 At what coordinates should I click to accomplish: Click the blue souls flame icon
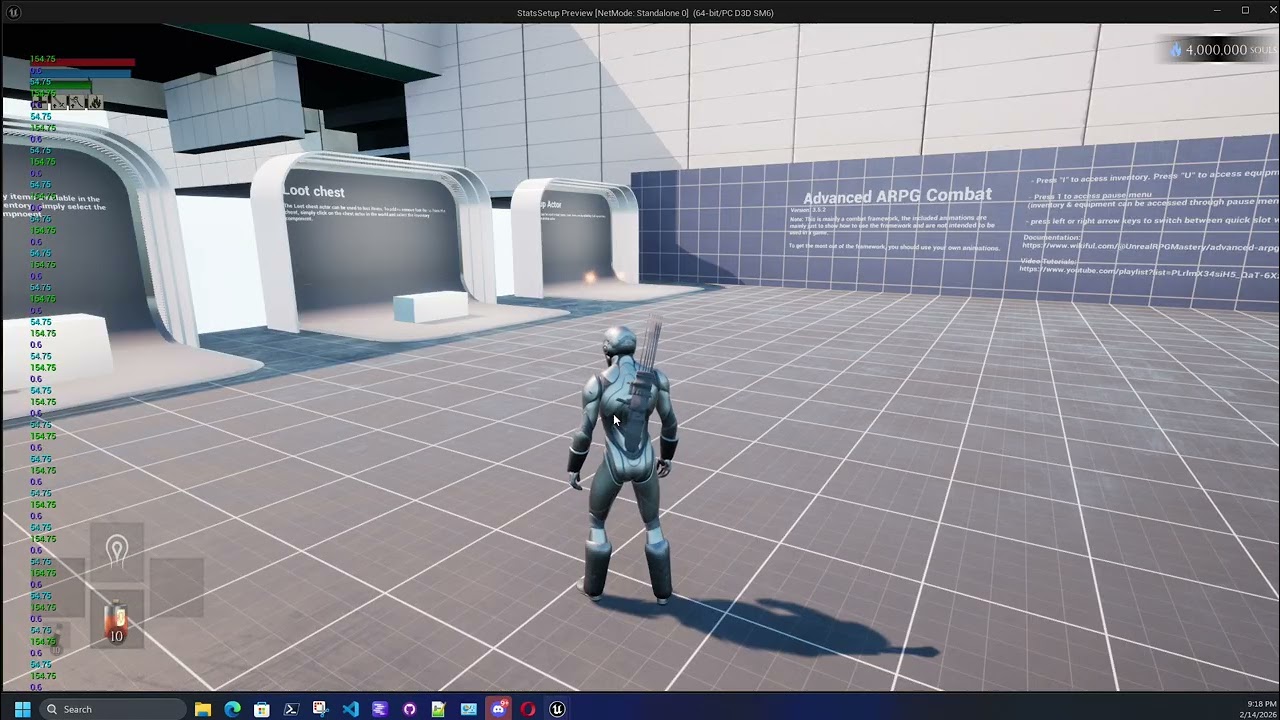coord(1176,49)
